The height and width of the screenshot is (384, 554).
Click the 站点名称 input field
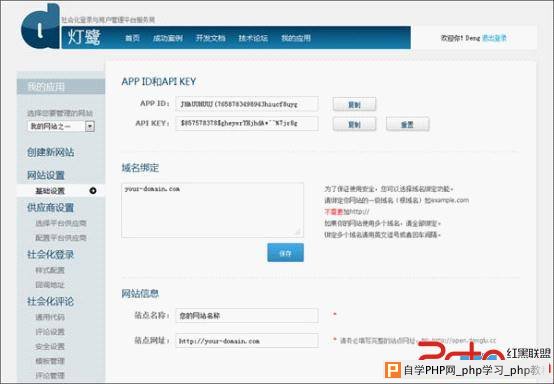click(247, 315)
